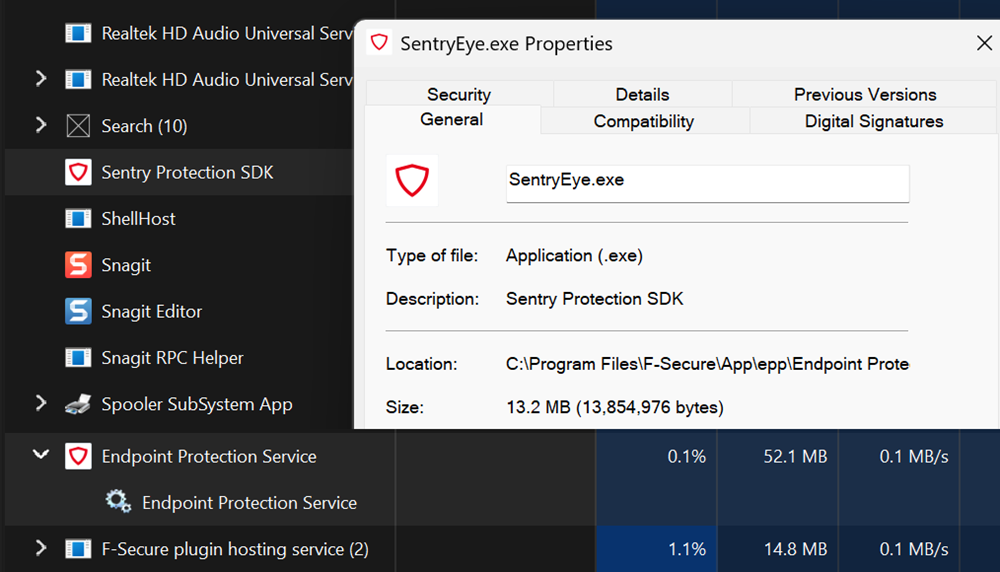Click the large SentryEye shield icon in the General tab
Viewport: 1000px width, 572px height.
[x=412, y=180]
